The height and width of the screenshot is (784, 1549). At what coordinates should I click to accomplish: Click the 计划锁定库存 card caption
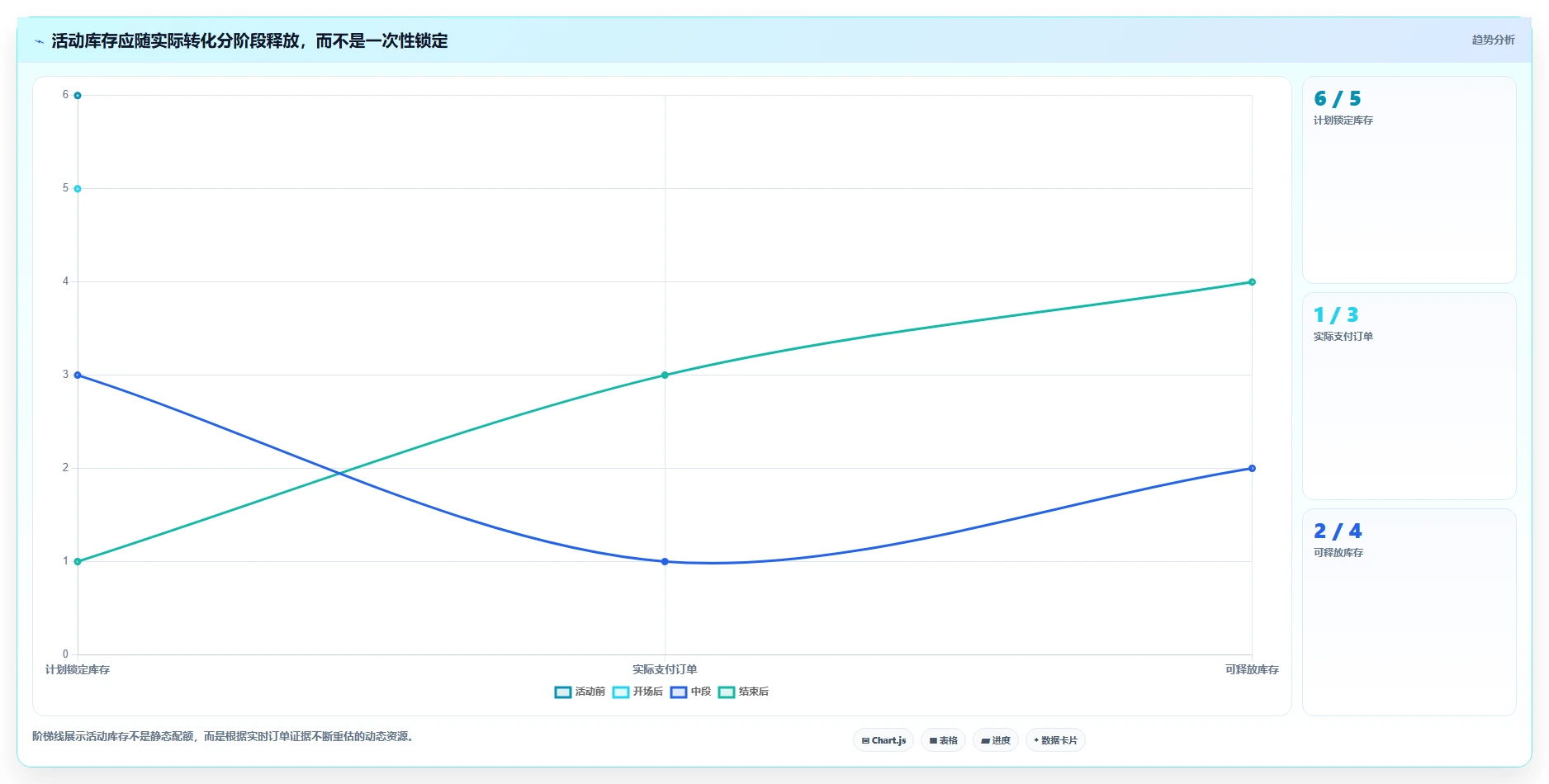[x=1343, y=120]
